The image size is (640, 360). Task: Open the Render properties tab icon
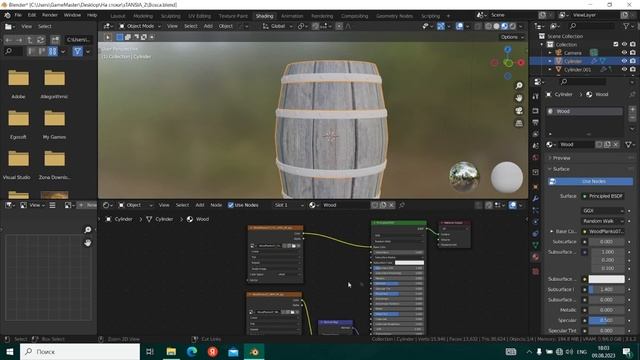pyautogui.click(x=536, y=111)
